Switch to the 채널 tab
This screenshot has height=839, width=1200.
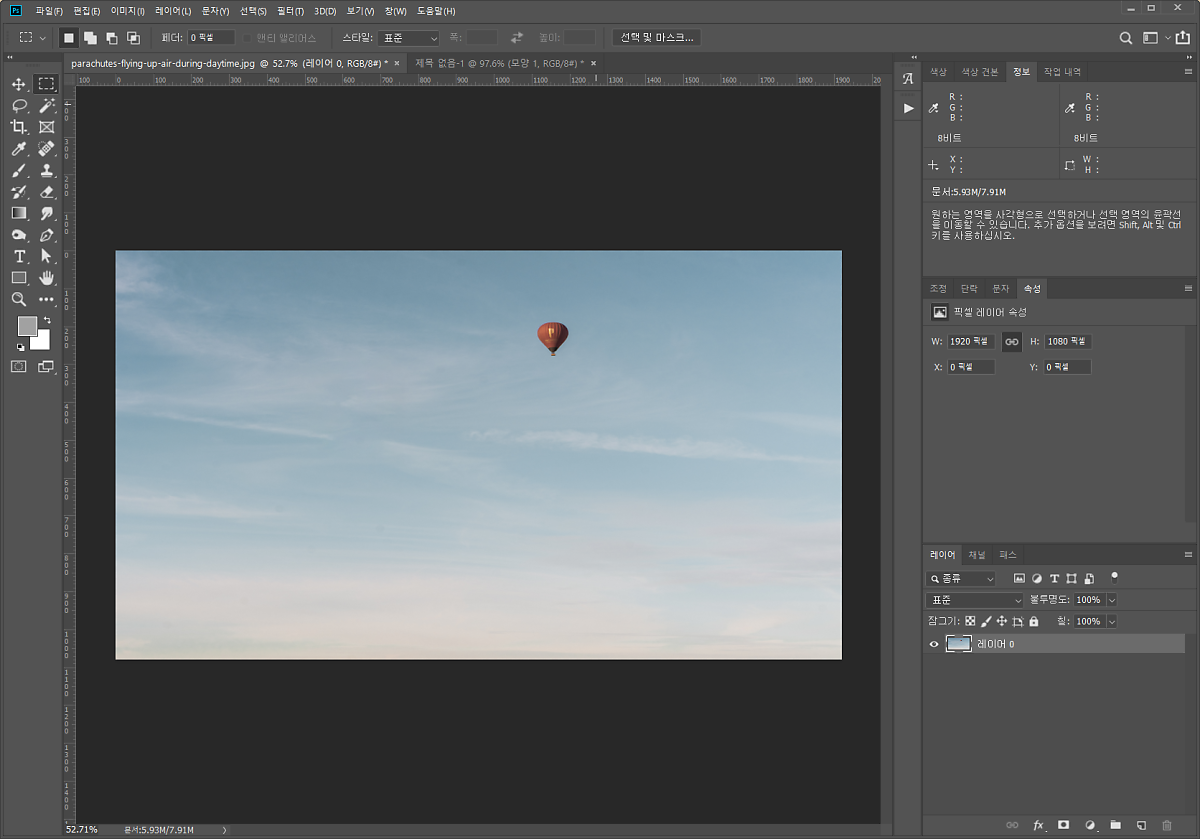tap(976, 555)
